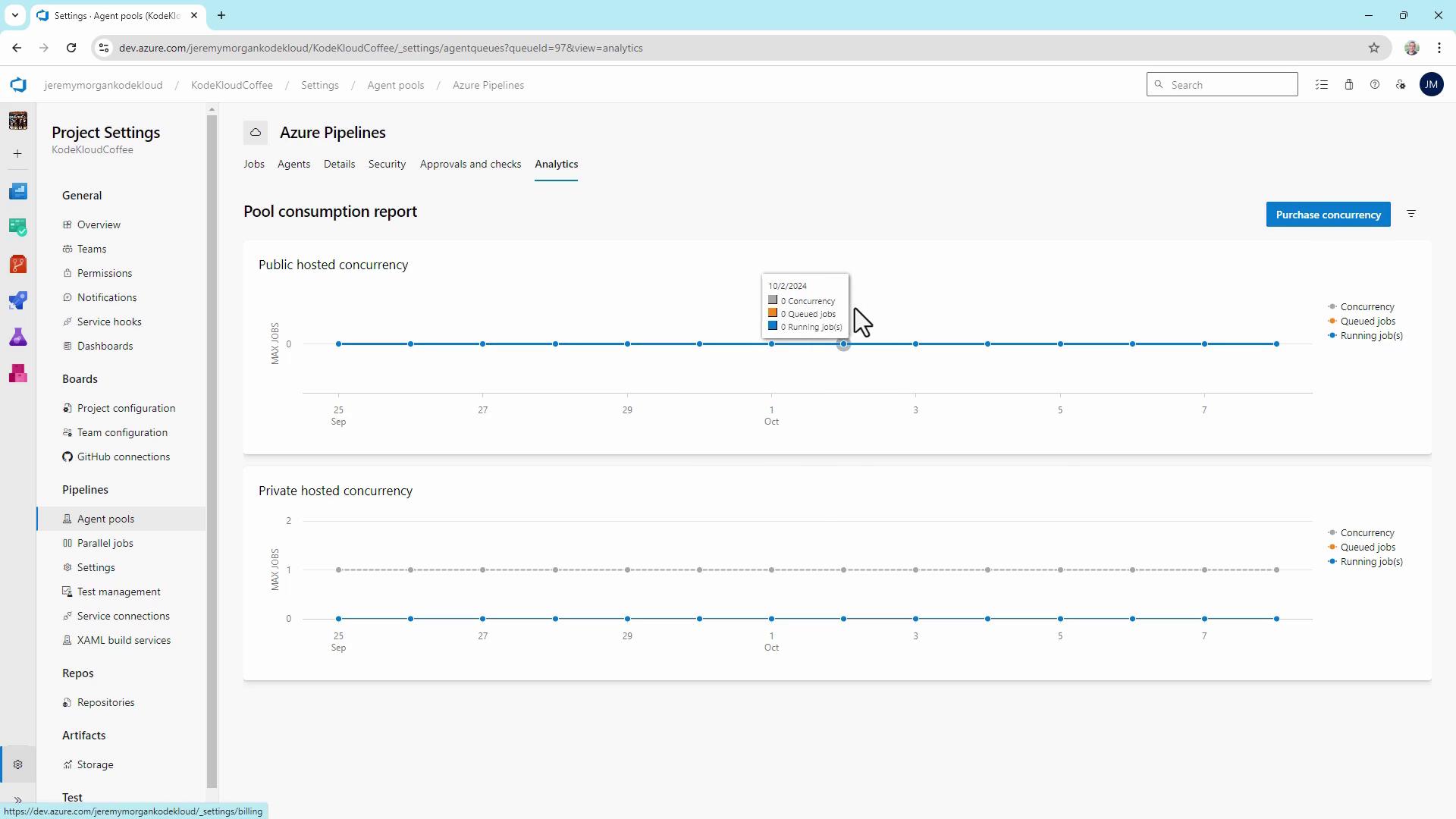
Task: Expand the left navigation with double chevron
Action: [x=18, y=800]
